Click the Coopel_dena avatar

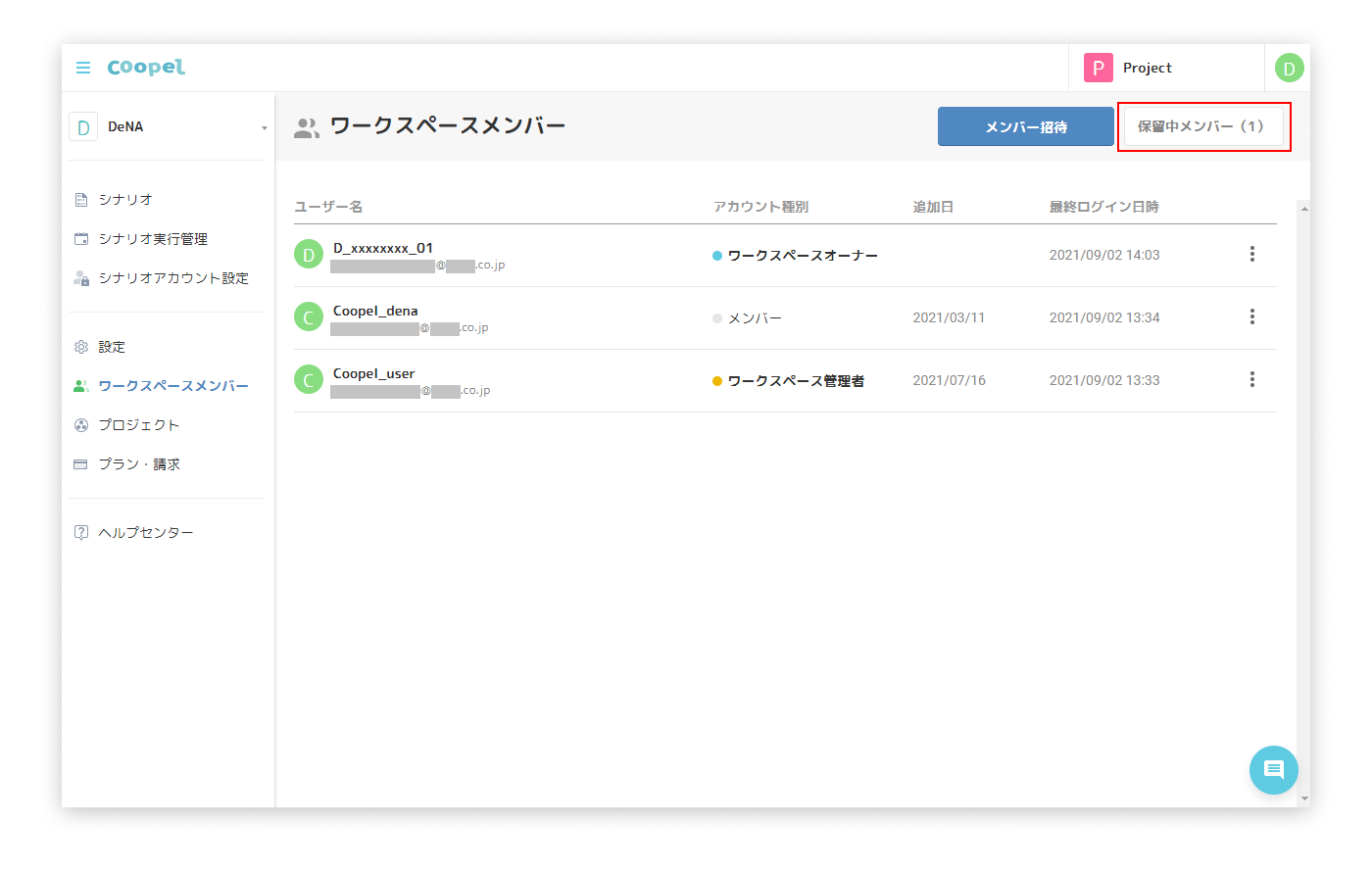tap(309, 317)
